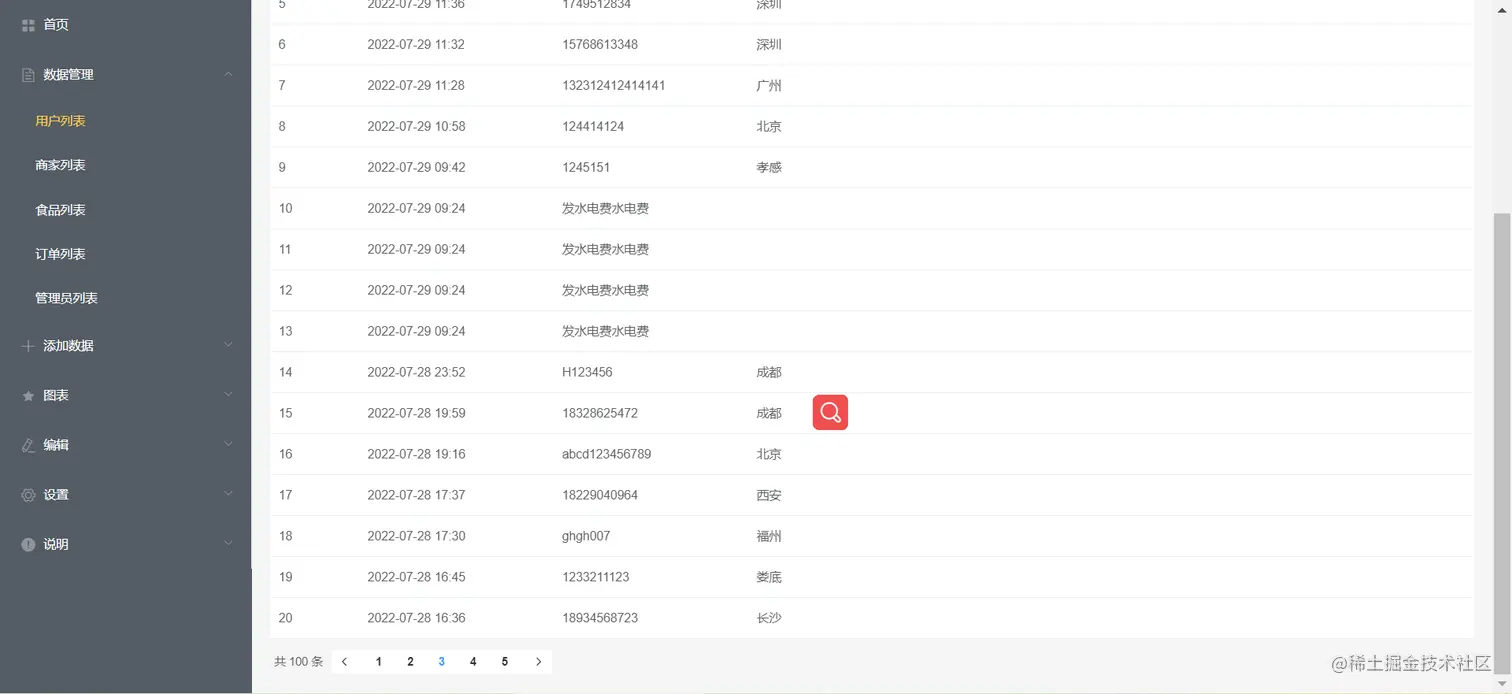The image size is (1512, 694).
Task: Click the star icon beside 图表
Action: coord(28,396)
